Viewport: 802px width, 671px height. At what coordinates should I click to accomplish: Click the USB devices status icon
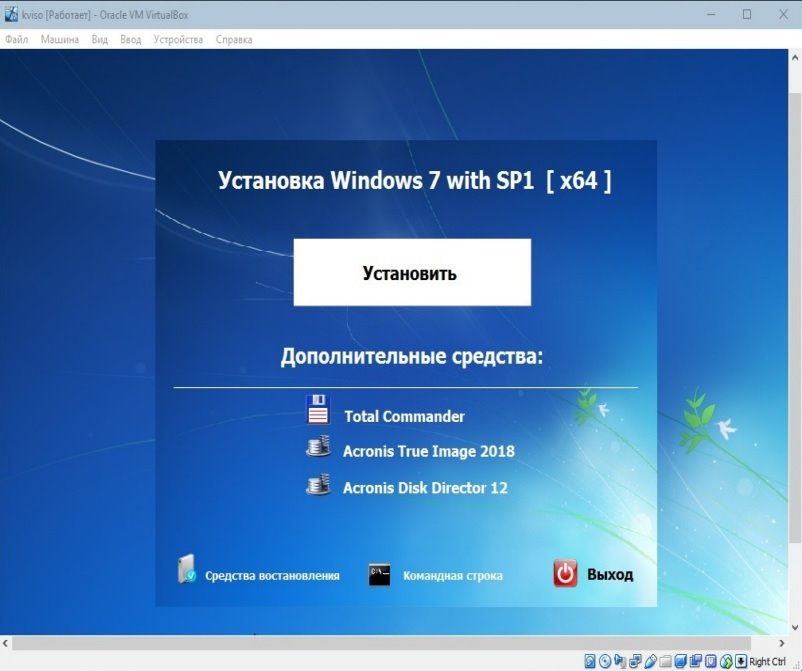pyautogui.click(x=650, y=661)
